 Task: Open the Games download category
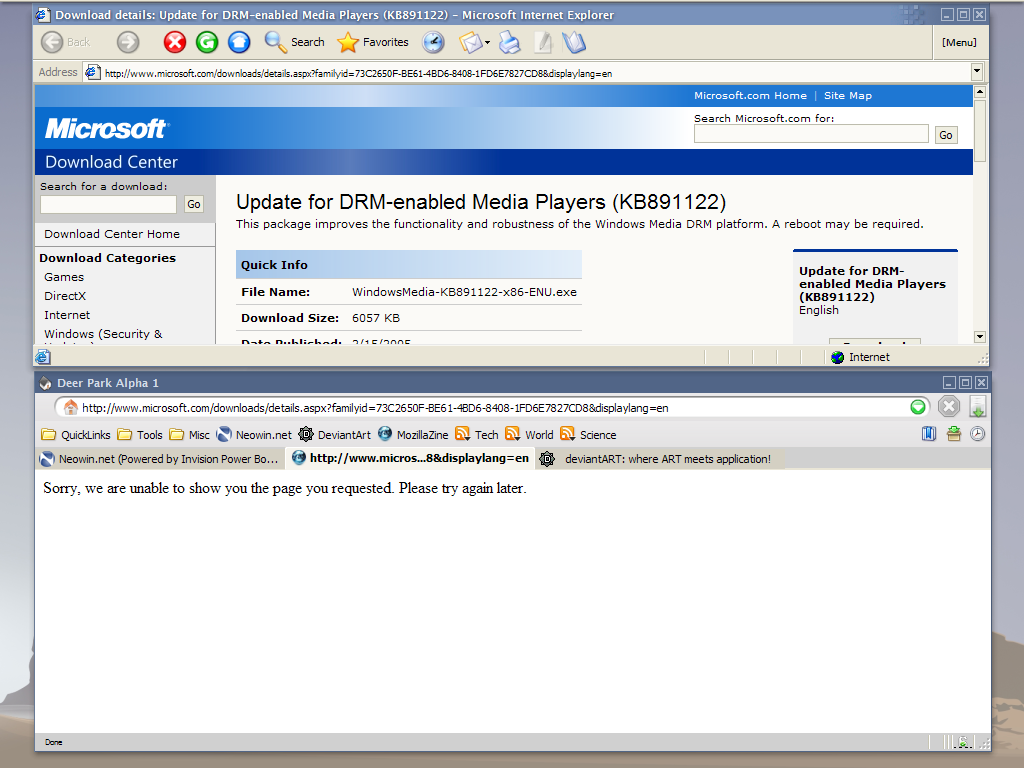[x=64, y=277]
